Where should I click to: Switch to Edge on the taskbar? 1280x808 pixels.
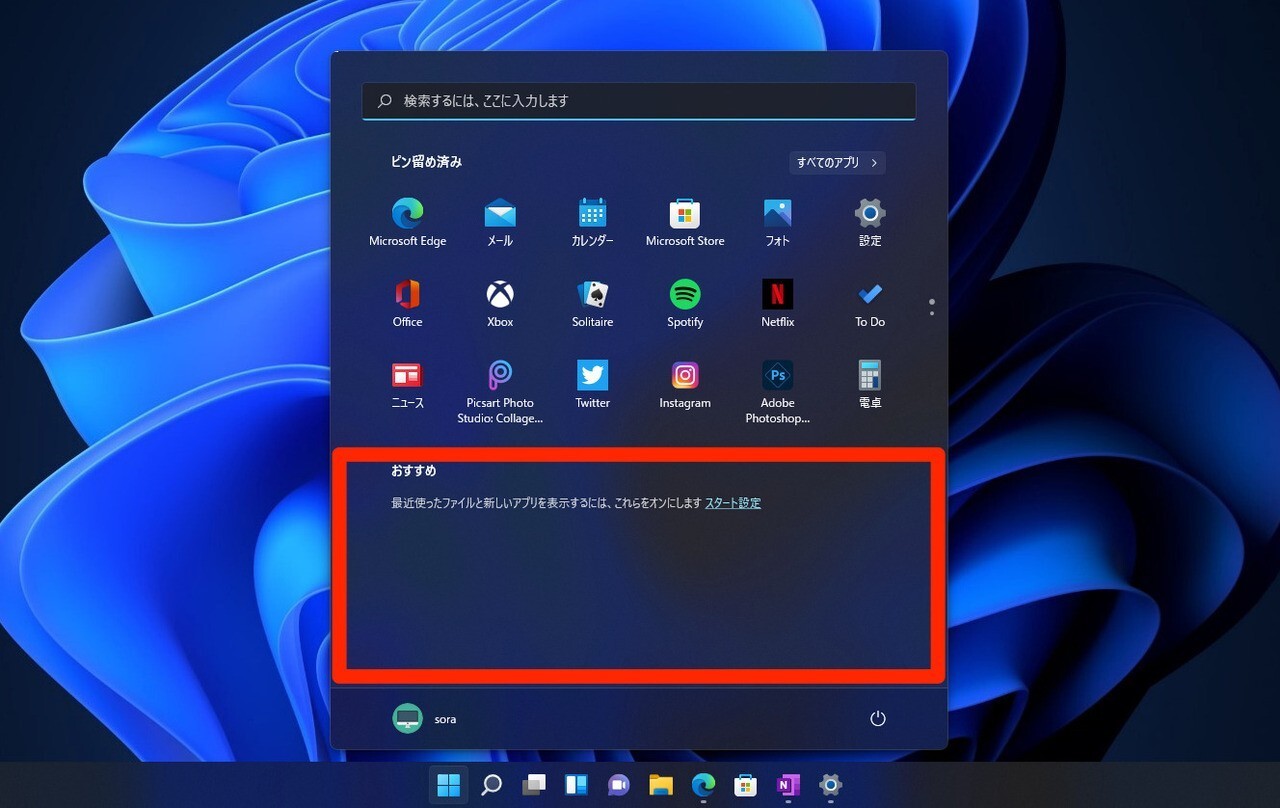(x=703, y=785)
